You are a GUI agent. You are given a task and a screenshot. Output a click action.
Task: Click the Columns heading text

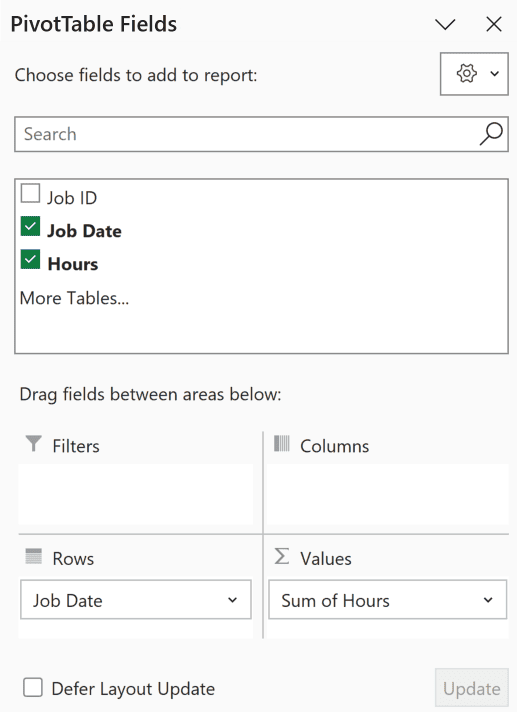point(335,446)
